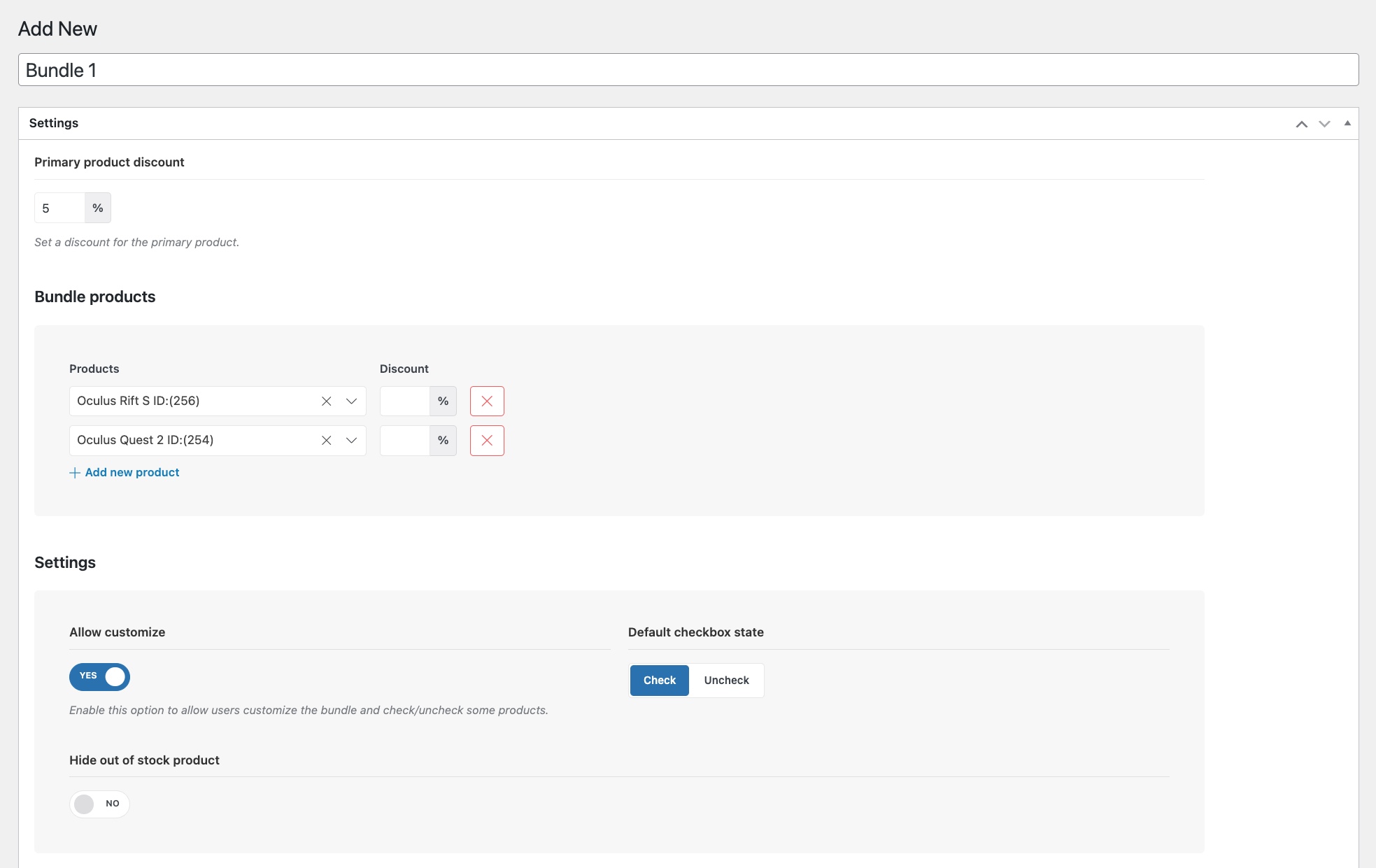Focus the Bundle 1 title field
This screenshot has width=1376, height=868.
(x=688, y=70)
